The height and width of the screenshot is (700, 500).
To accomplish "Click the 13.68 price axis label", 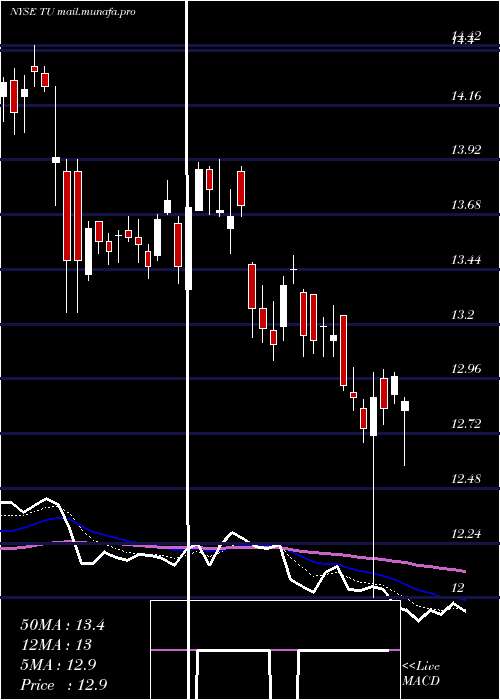I will point(466,205).
